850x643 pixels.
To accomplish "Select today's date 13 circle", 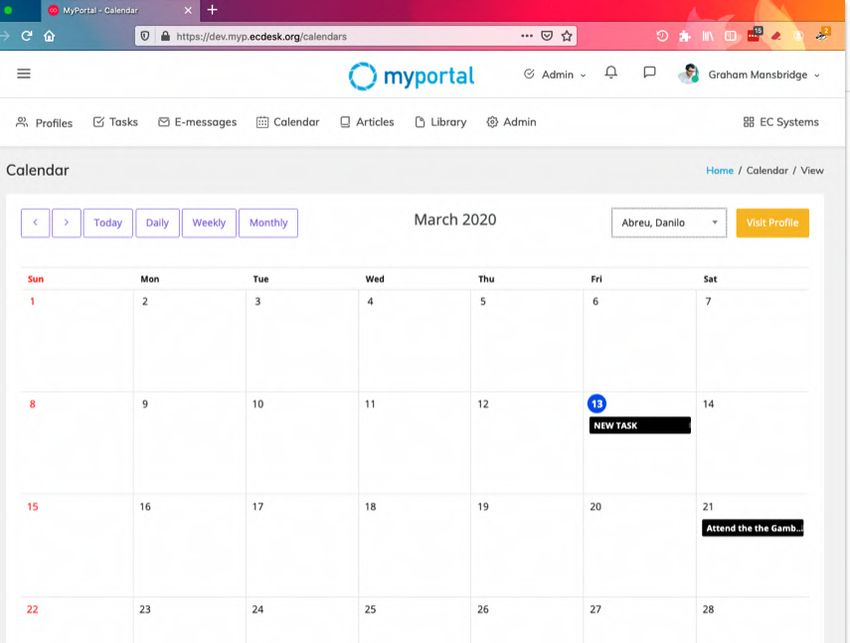I will [597, 404].
